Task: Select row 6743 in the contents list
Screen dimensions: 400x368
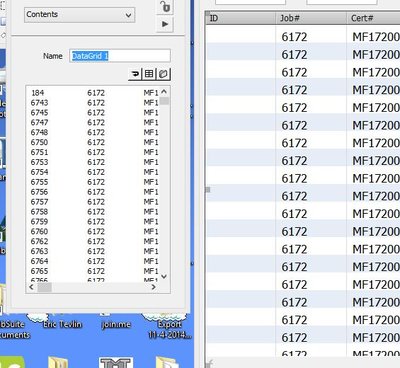Action: pyautogui.click(x=94, y=103)
